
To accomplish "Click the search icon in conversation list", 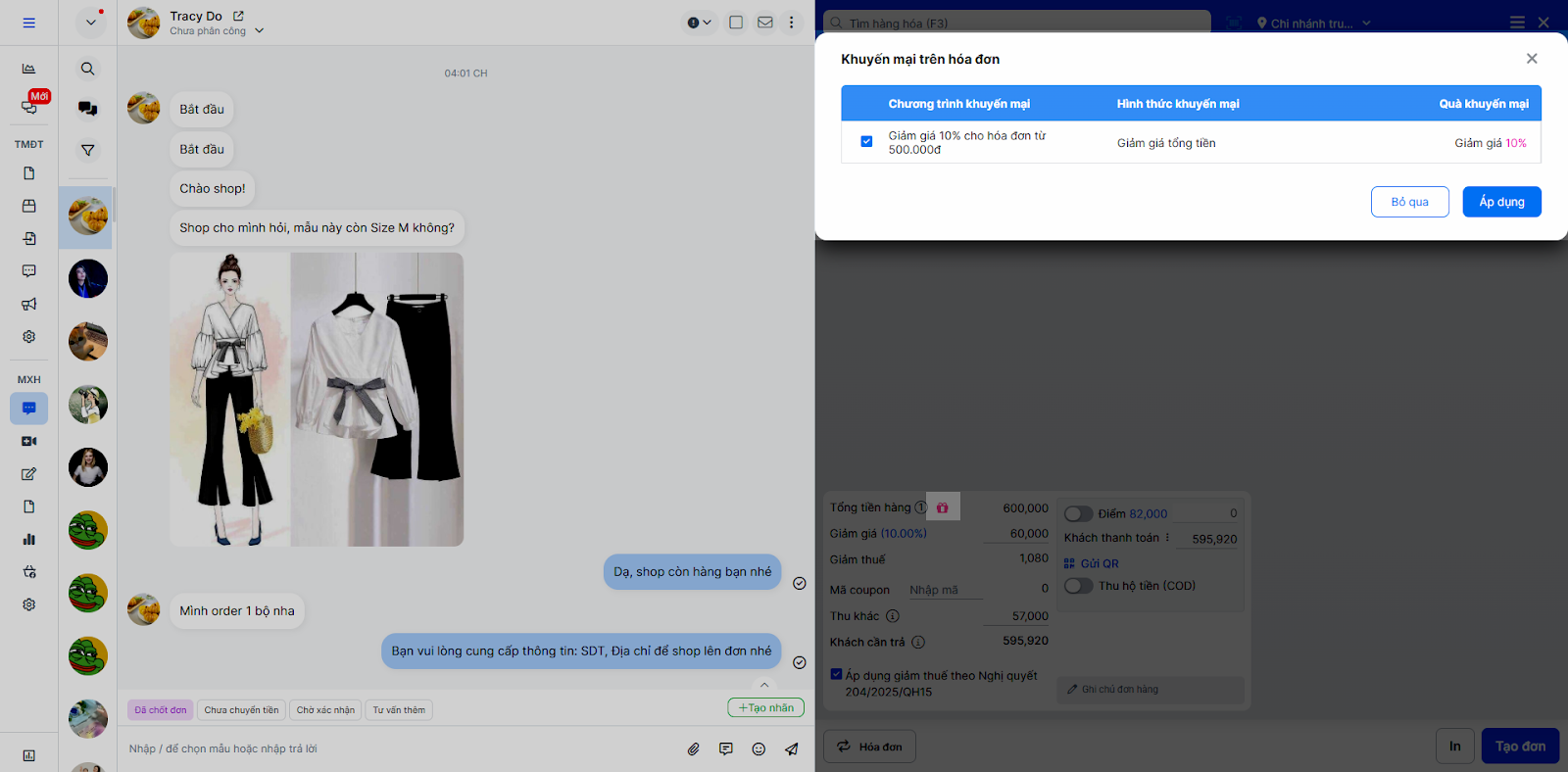I will click(88, 69).
